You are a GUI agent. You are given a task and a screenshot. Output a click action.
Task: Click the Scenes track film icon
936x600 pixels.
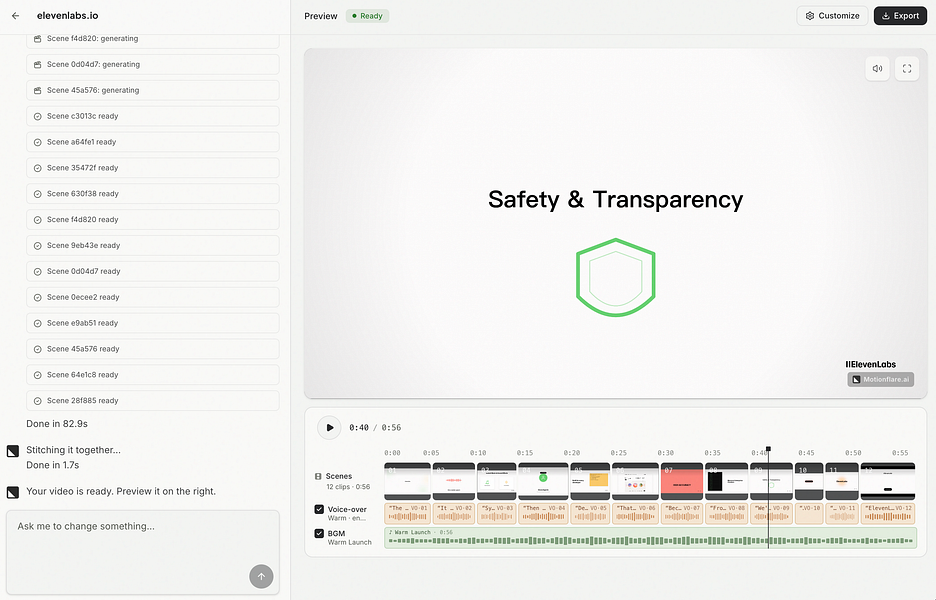[x=318, y=476]
